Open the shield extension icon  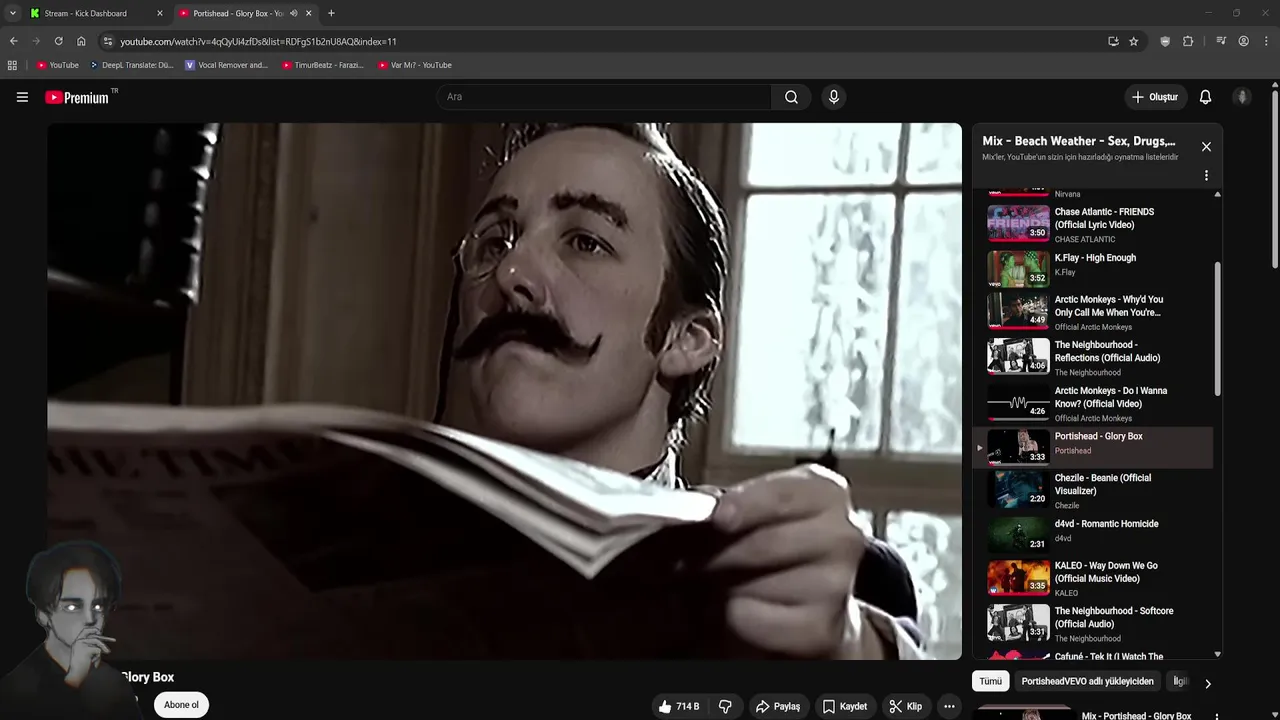[x=1165, y=41]
